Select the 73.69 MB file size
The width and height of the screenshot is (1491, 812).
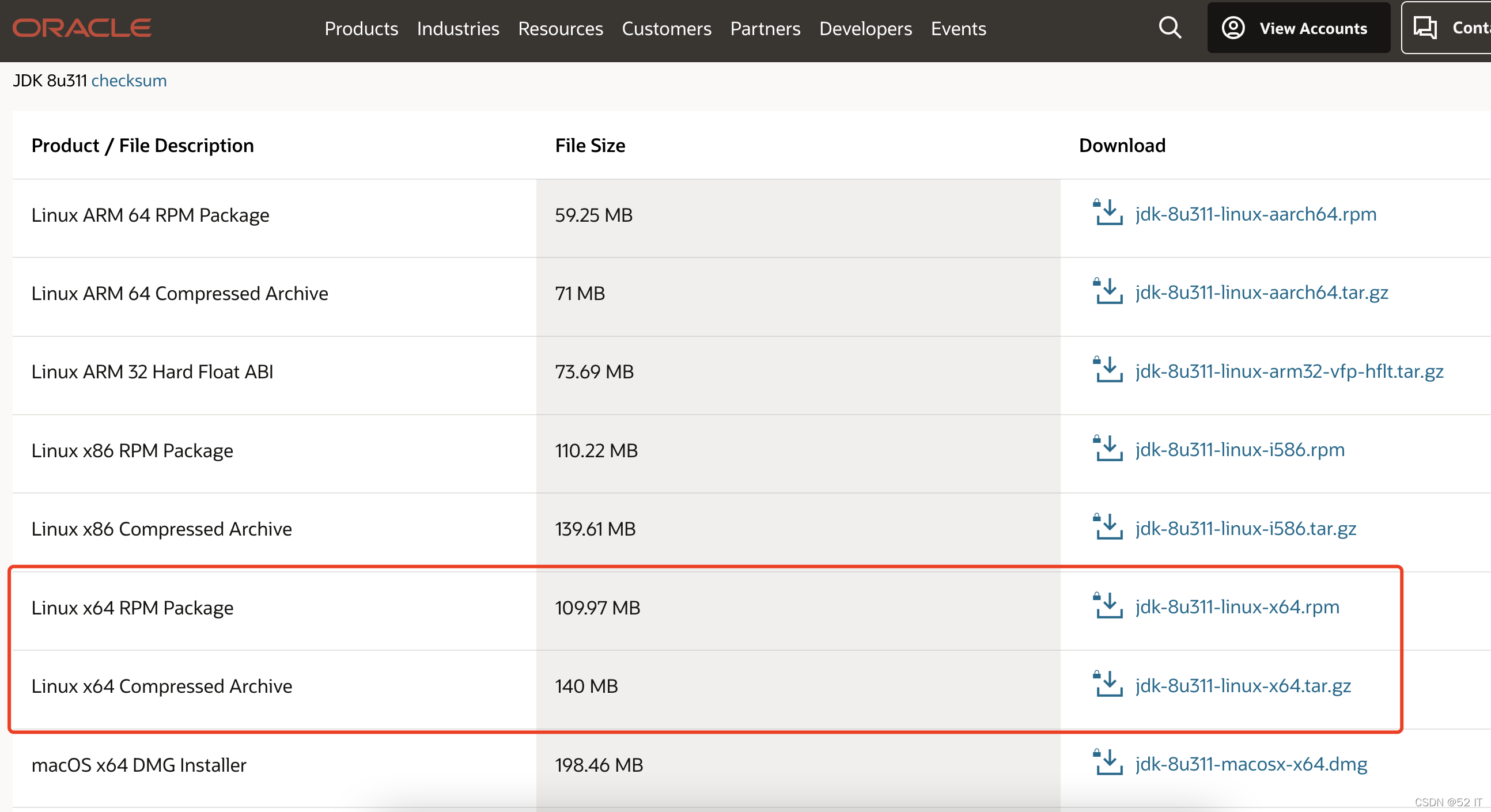(594, 371)
